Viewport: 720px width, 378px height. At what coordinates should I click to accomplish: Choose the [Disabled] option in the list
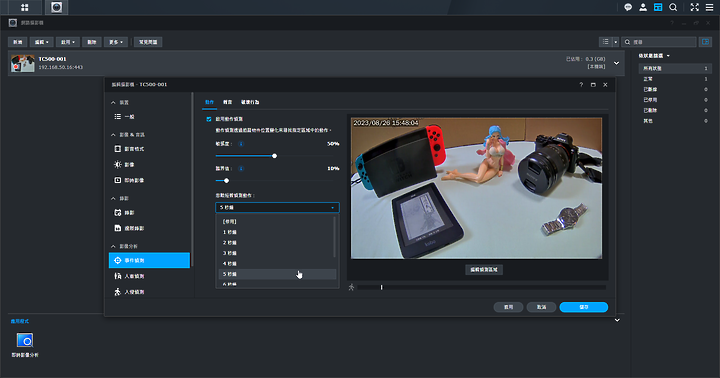tap(276, 221)
